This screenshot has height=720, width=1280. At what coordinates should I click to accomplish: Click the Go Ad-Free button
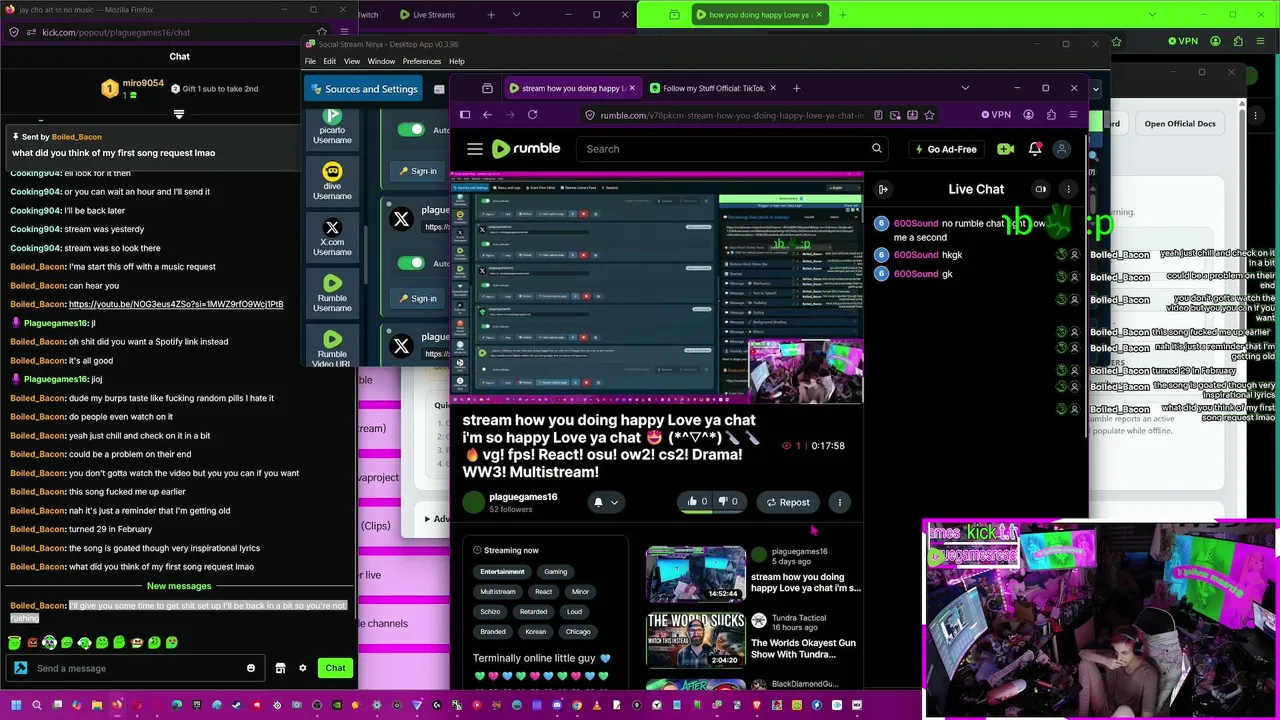(946, 149)
